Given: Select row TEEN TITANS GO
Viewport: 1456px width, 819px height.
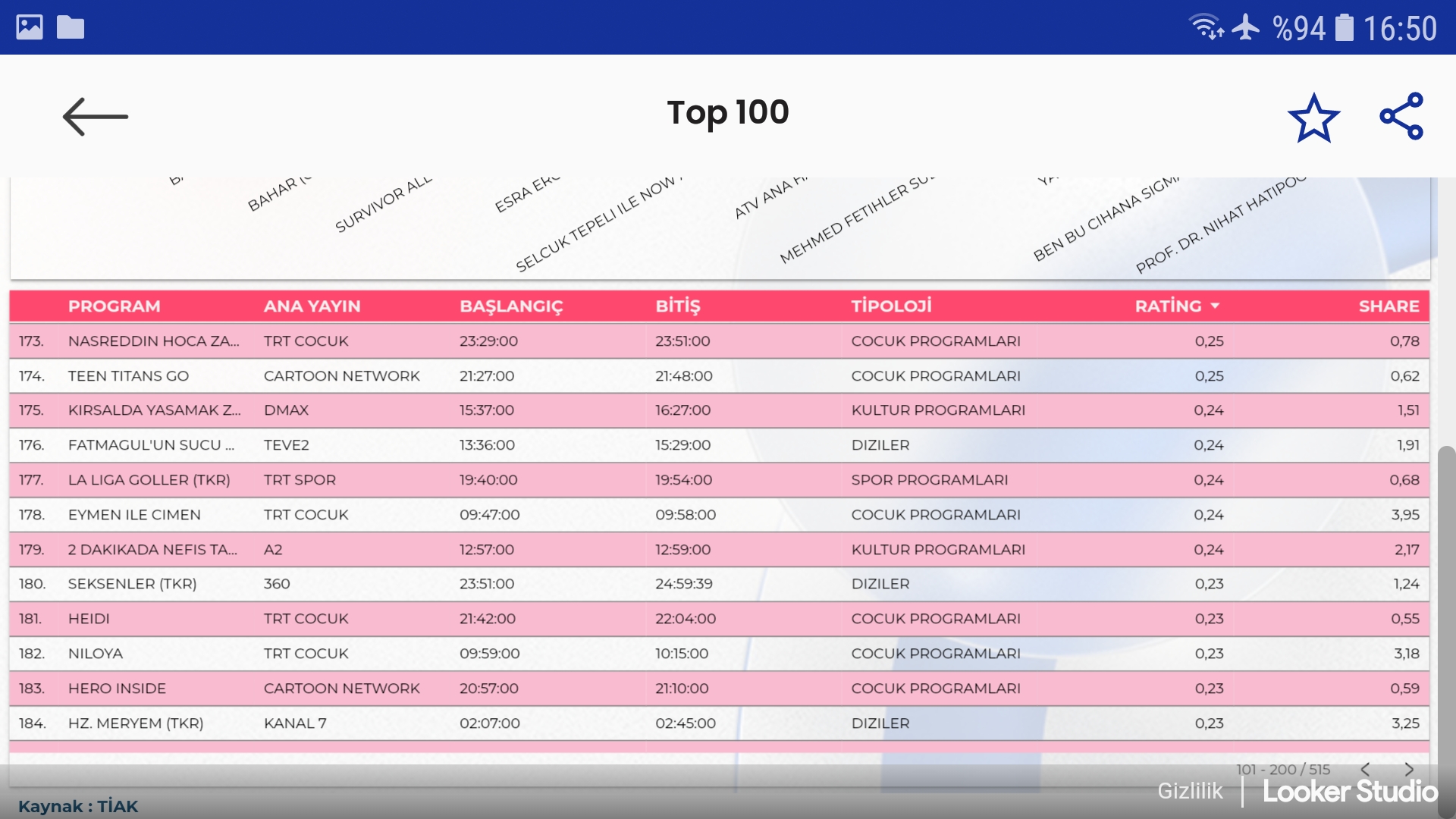Looking at the screenshot, I should click(719, 376).
